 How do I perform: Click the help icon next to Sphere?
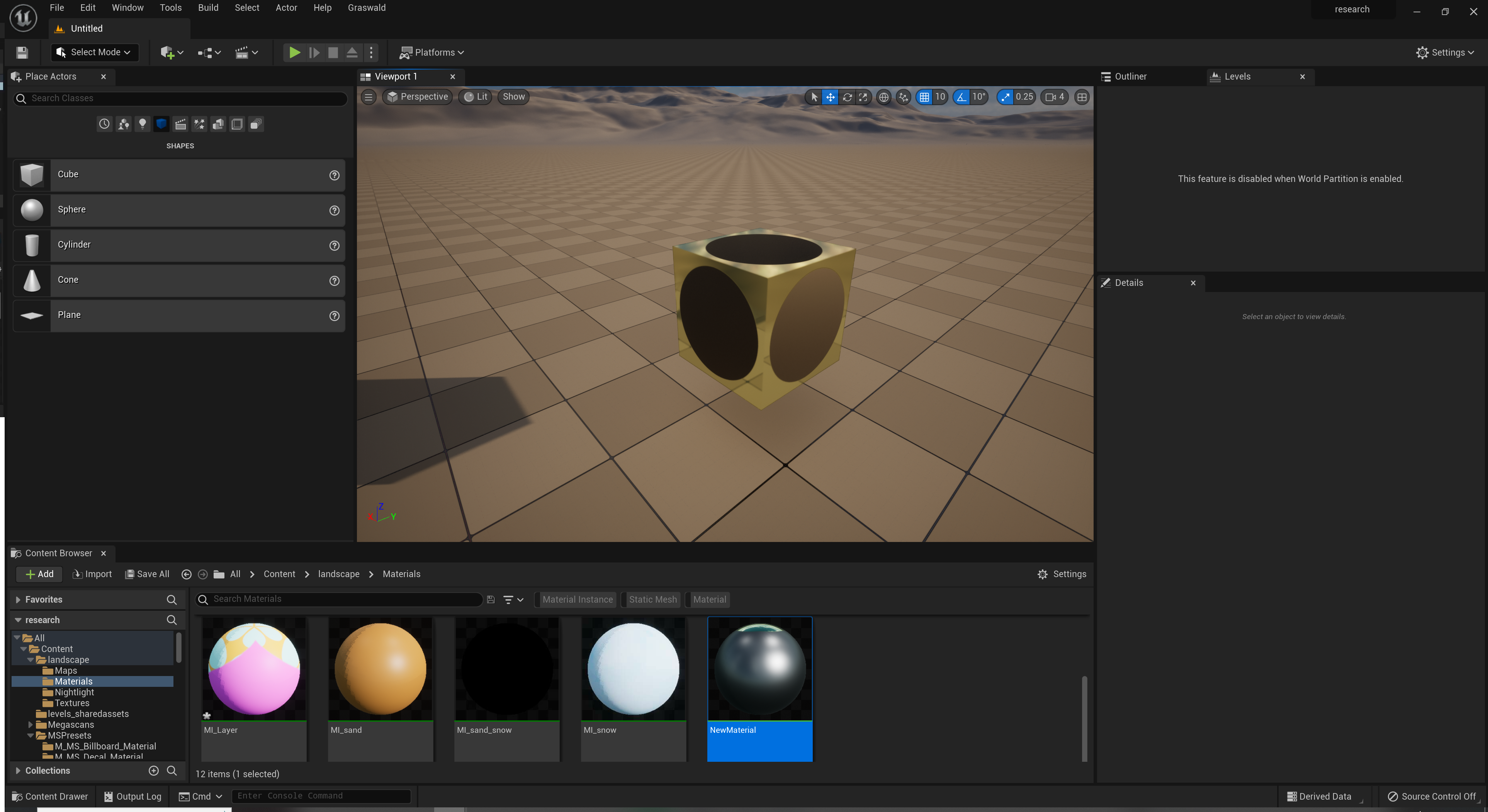coord(334,210)
